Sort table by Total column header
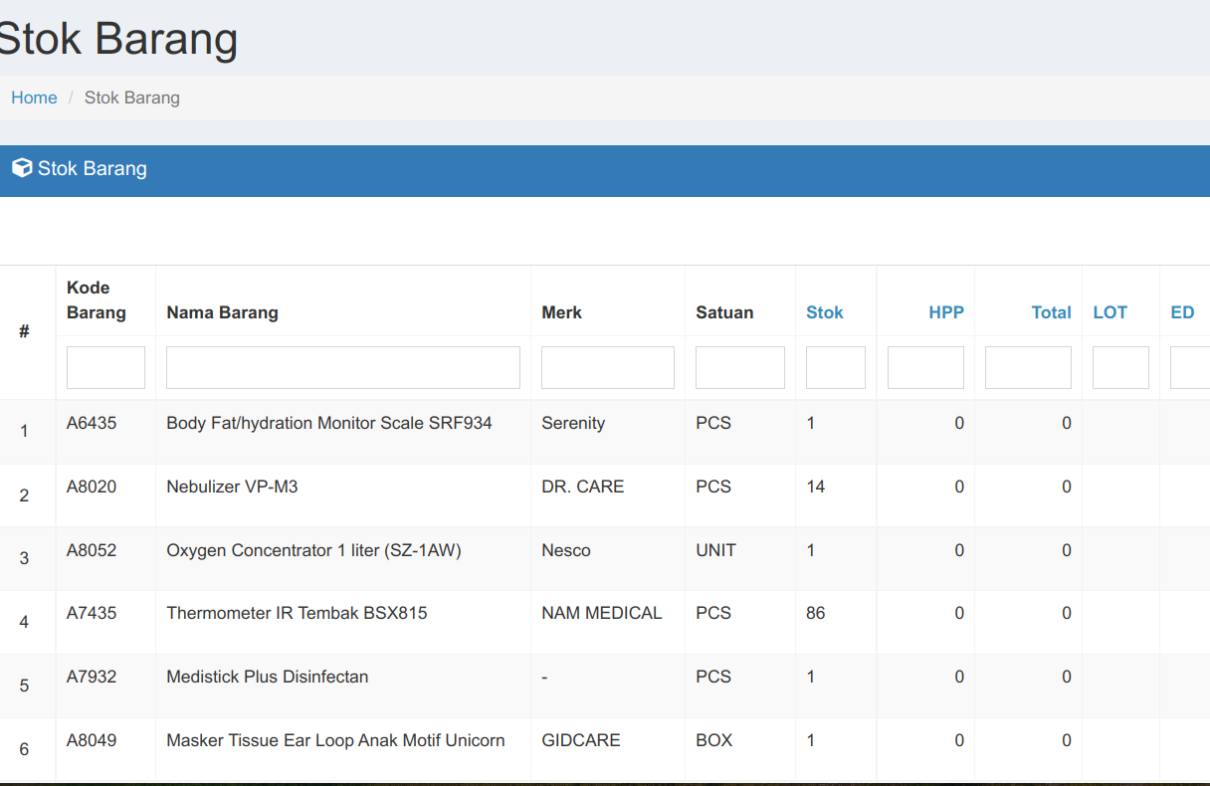 point(1050,312)
